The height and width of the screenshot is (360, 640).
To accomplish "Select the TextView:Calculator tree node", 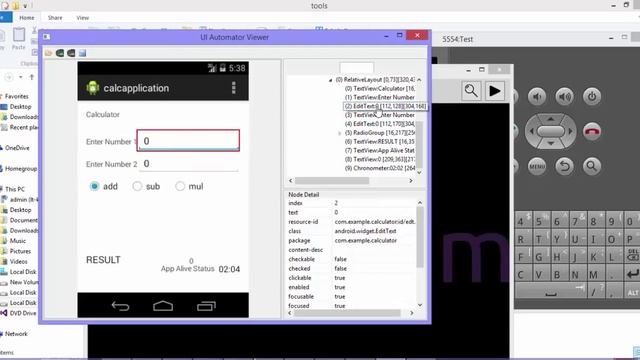I will 380,89.
